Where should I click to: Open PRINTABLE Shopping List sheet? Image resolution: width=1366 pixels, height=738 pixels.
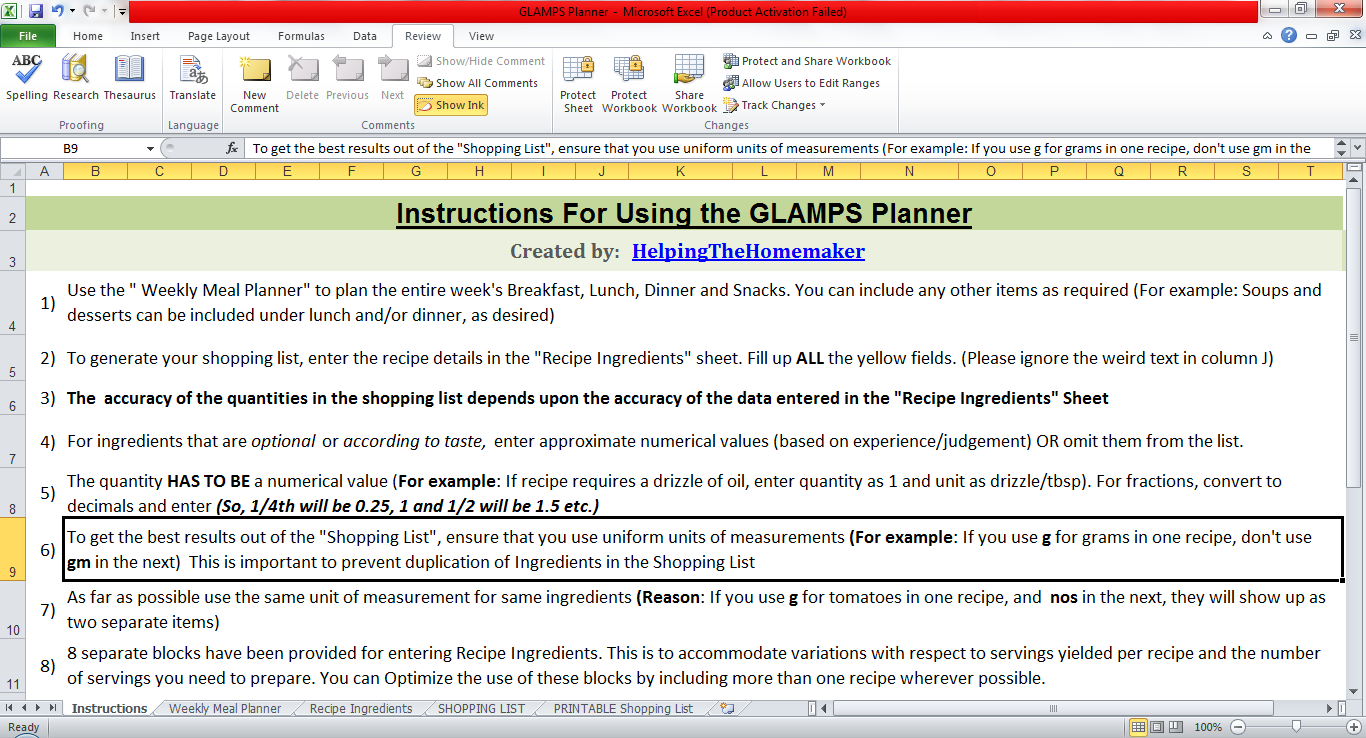[623, 708]
